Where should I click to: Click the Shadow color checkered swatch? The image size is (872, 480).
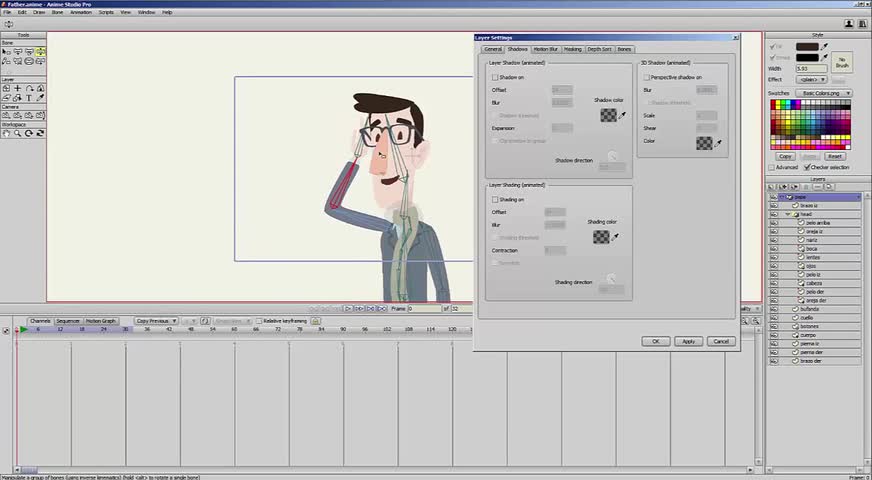(x=608, y=115)
